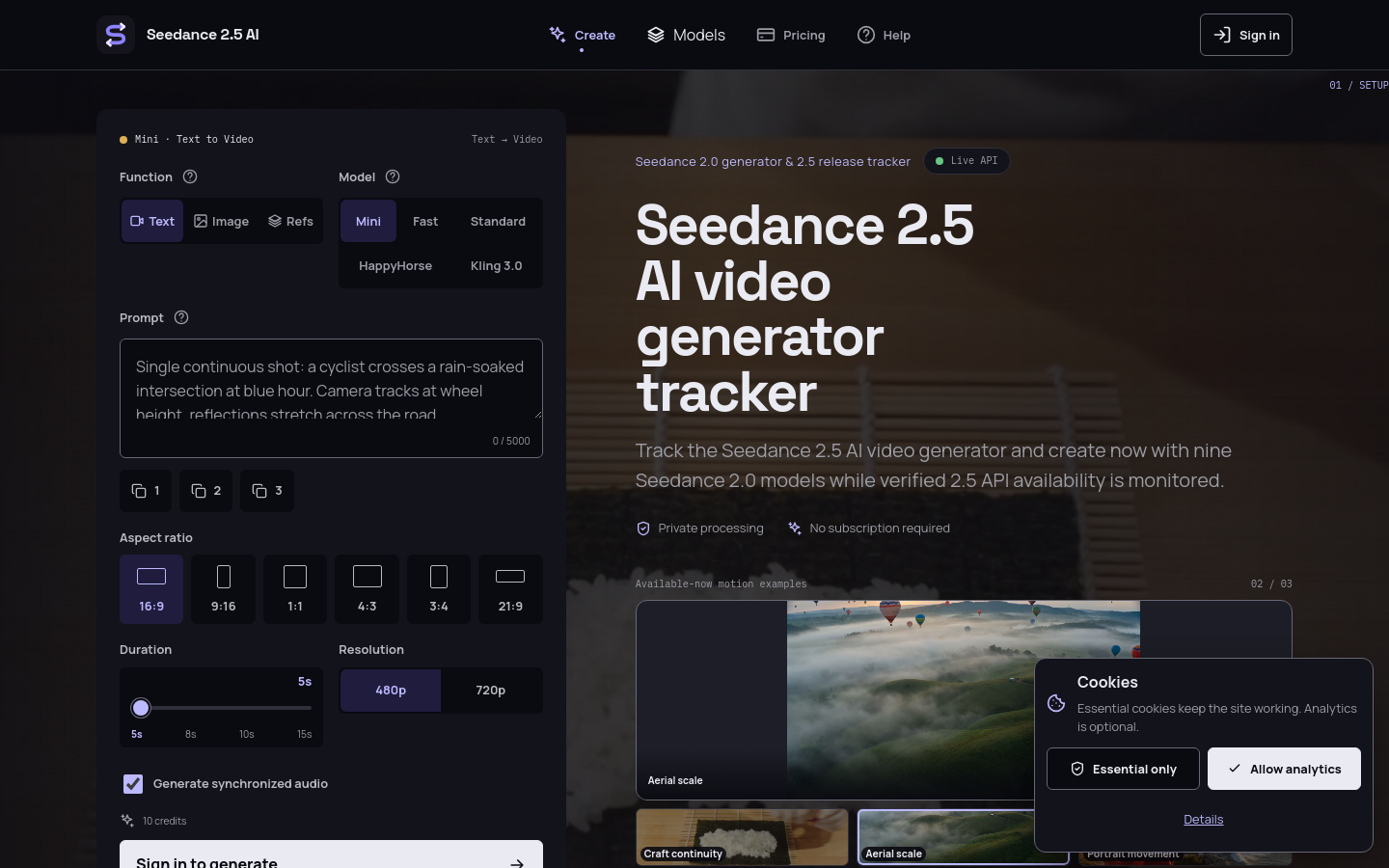Insert sample prompt 2
This screenshot has height=868, width=1389.
click(206, 491)
